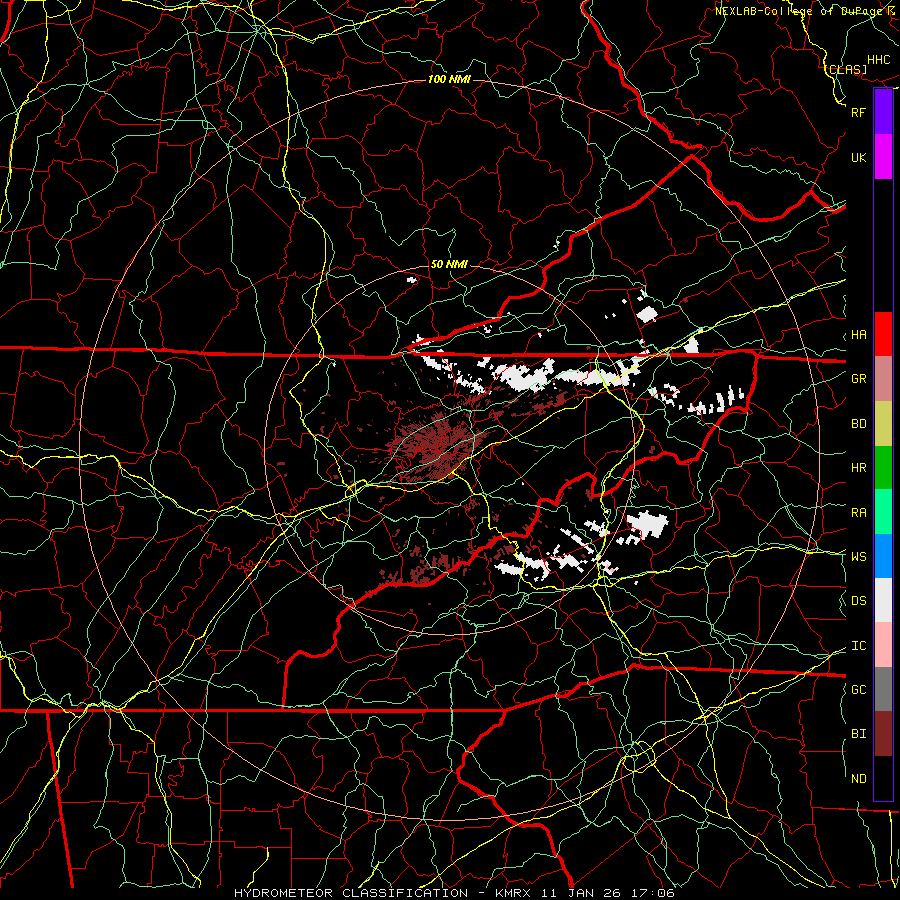Pick the RA light-green legend swatch
Viewport: 900px width, 900px height.
pyautogui.click(x=883, y=512)
